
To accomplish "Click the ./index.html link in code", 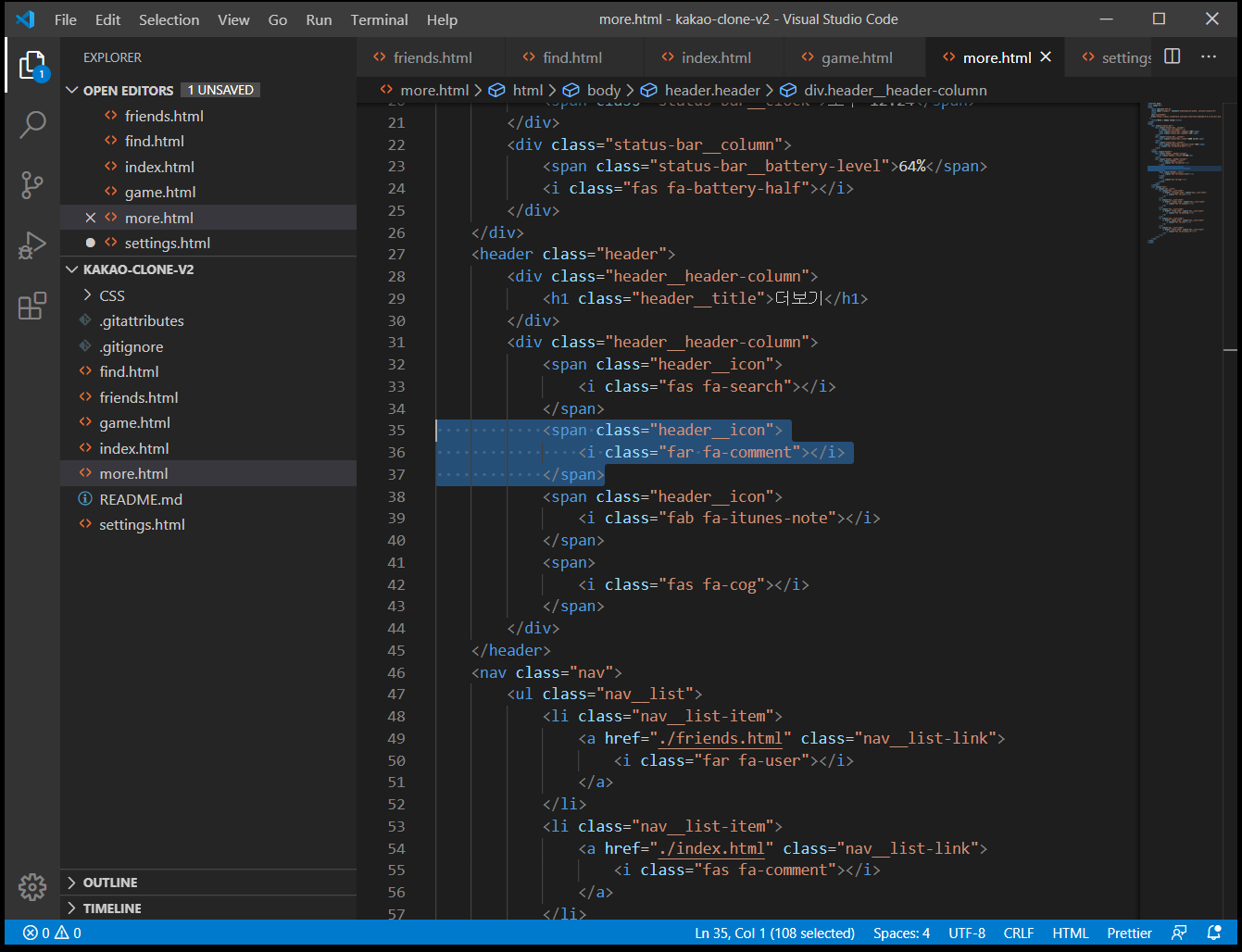I will (x=711, y=848).
